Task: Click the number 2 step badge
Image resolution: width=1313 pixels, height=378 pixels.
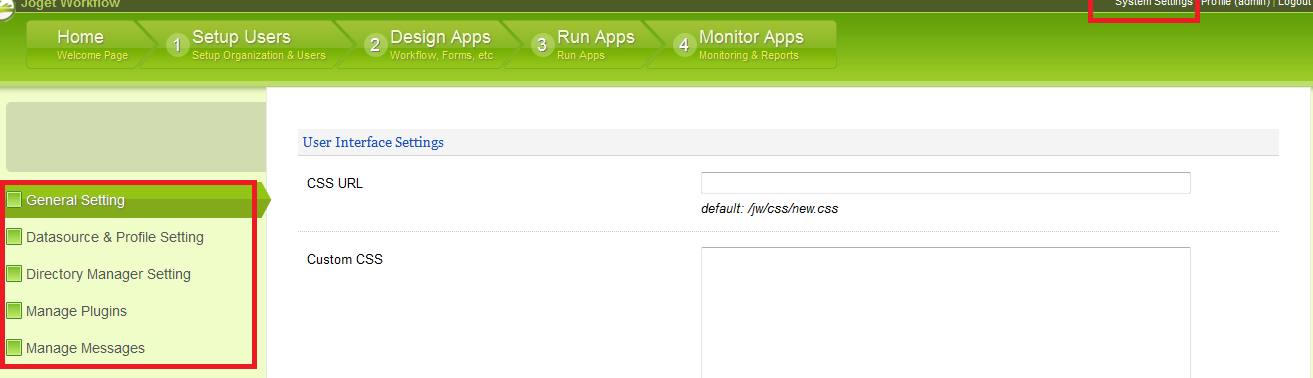Action: 375,45
